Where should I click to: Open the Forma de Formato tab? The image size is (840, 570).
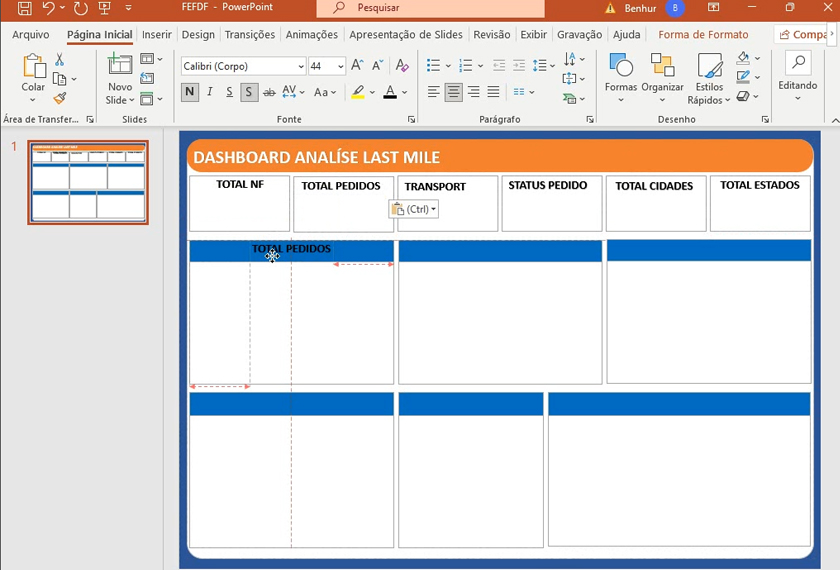point(703,35)
